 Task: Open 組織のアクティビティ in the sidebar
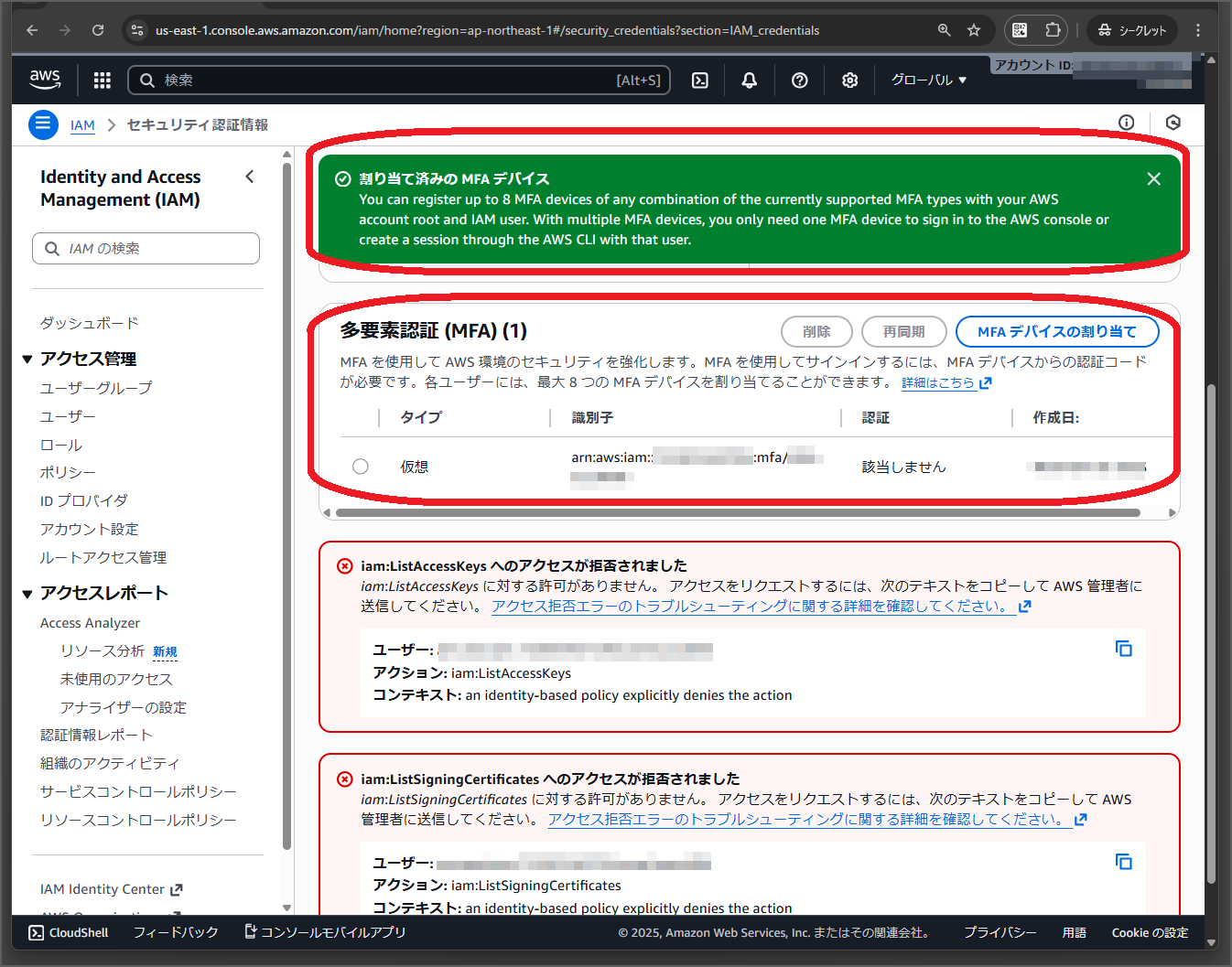click(110, 763)
